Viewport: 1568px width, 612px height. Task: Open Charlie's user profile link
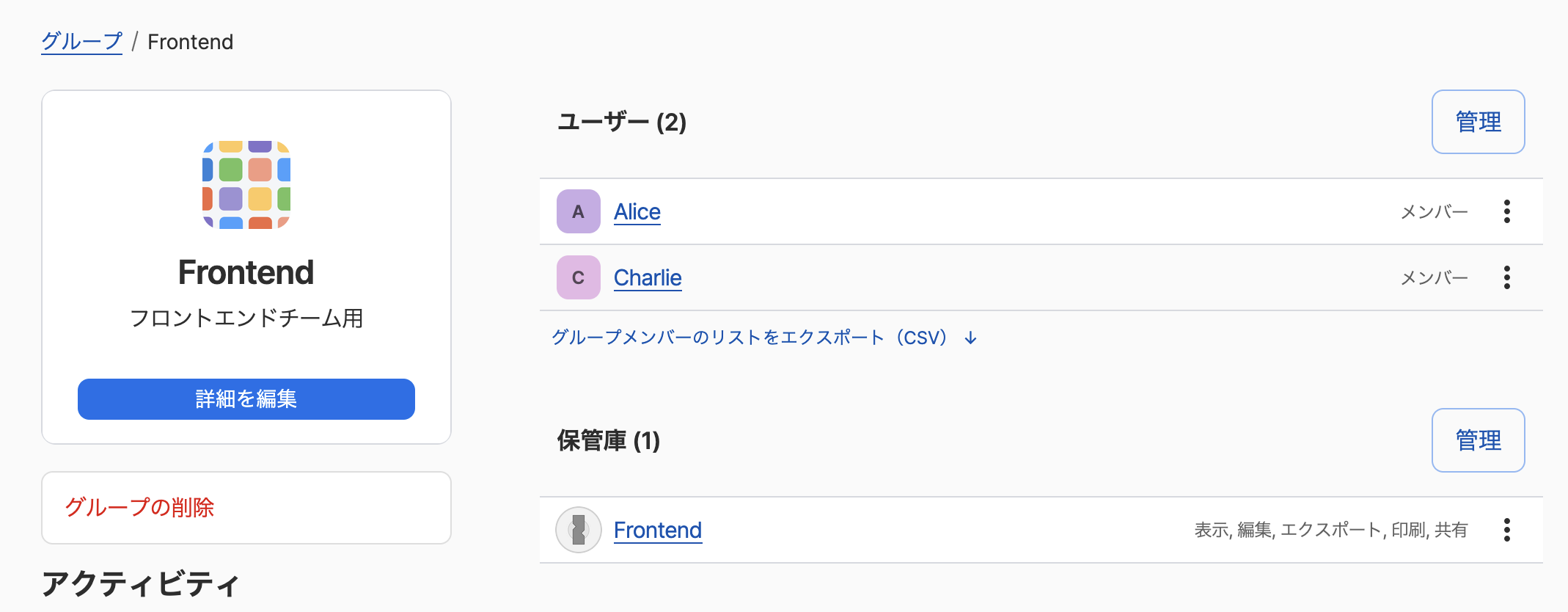tap(648, 277)
